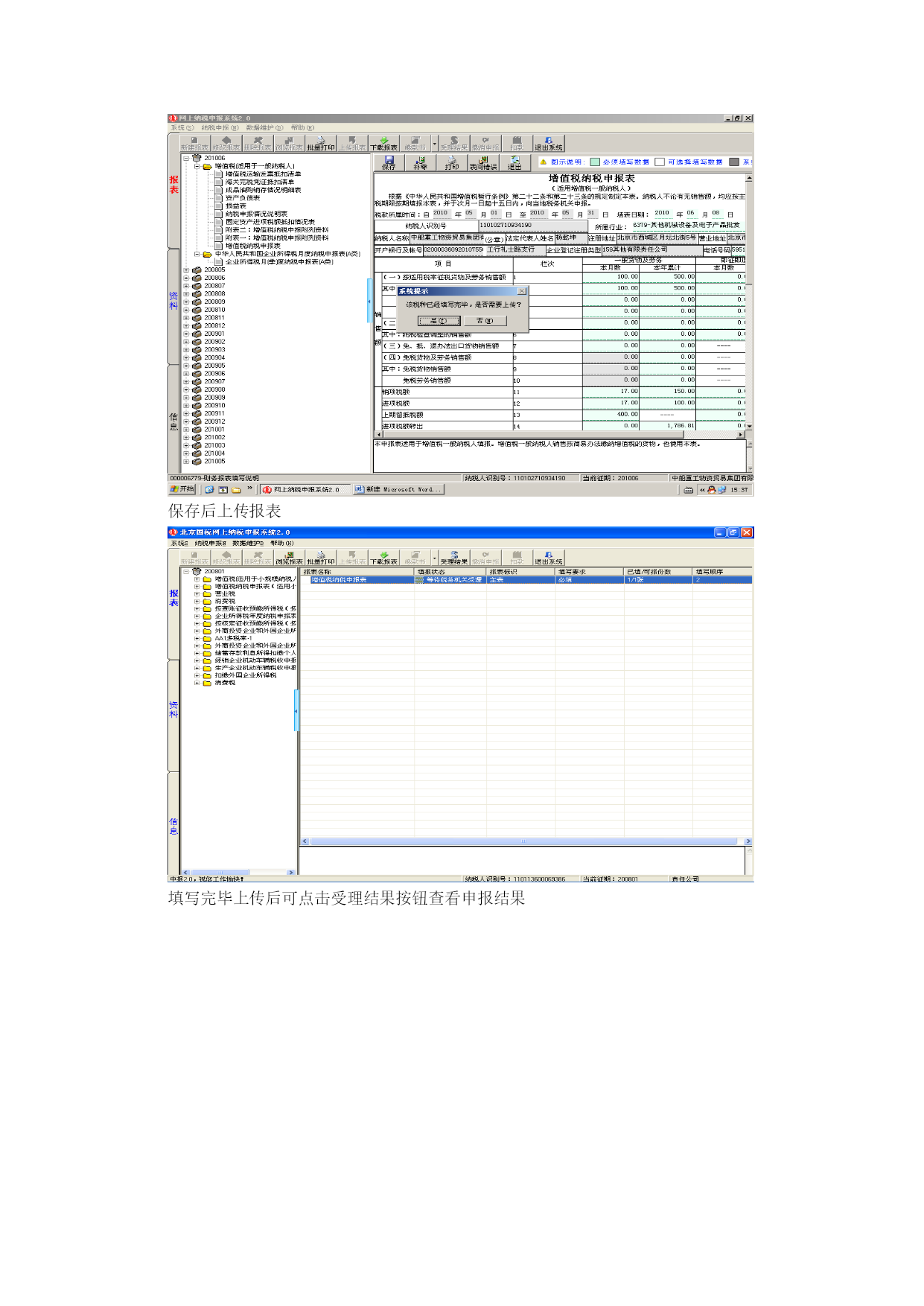Open 网上纳税申报系统2.0 taskbar item
Screen dimensions: 924x1306
tap(305, 489)
